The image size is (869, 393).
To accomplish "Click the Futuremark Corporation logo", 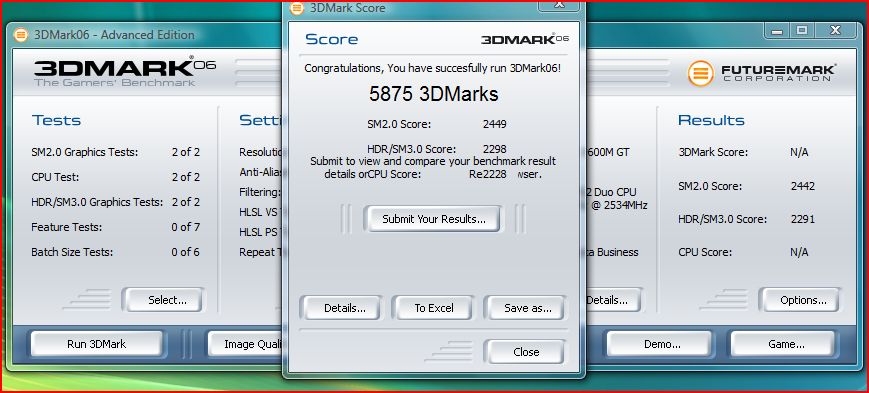I will tap(762, 73).
